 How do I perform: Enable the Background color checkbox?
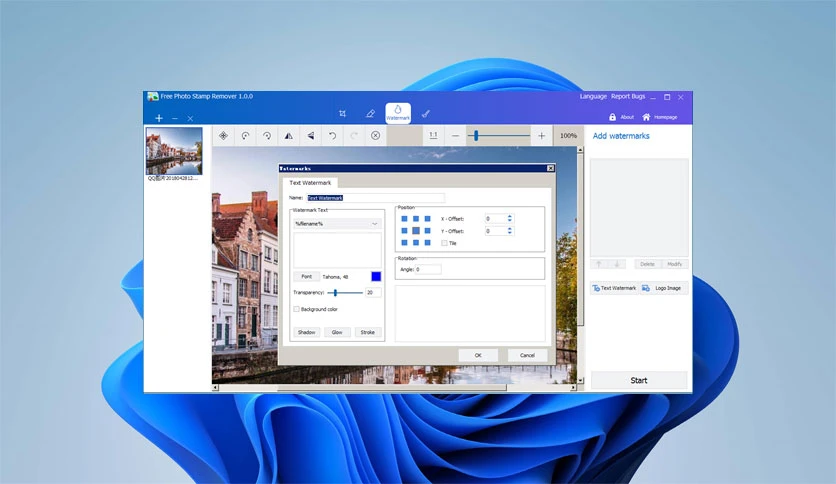click(x=296, y=309)
